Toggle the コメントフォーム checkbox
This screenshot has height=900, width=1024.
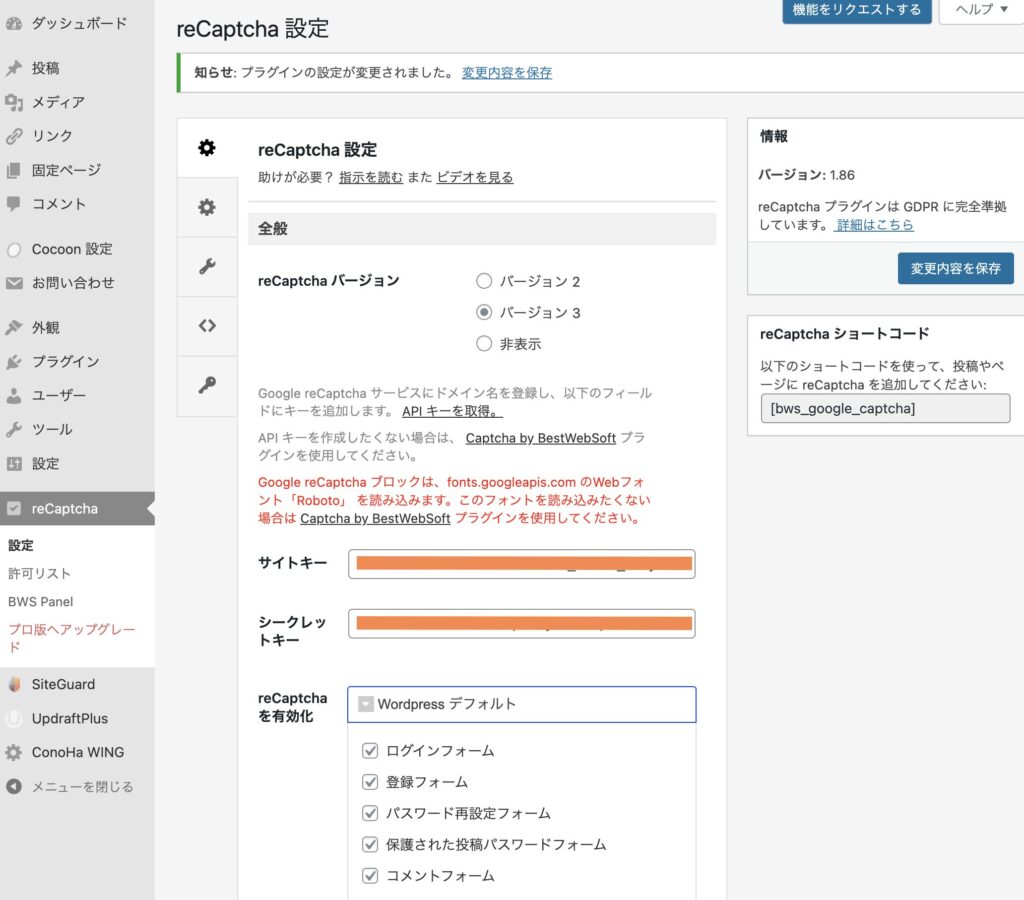tap(370, 876)
